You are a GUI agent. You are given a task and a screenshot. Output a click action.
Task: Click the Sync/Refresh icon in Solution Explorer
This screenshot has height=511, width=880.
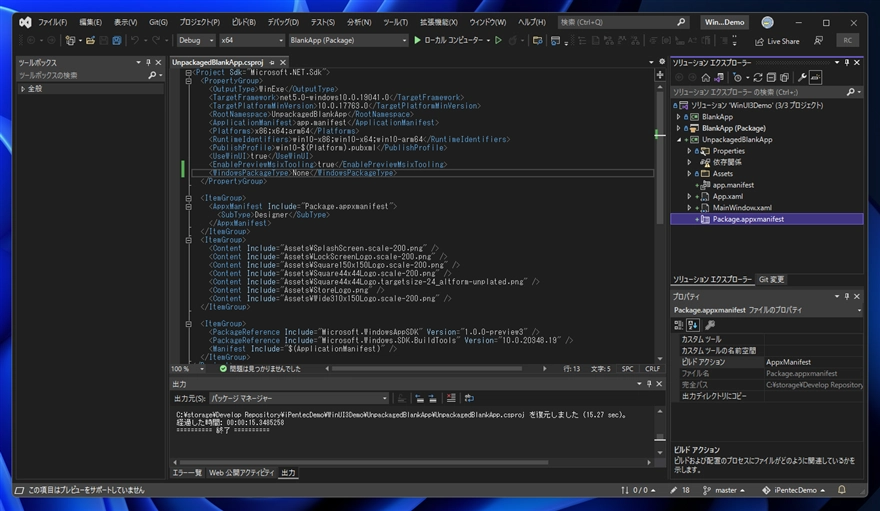click(758, 77)
